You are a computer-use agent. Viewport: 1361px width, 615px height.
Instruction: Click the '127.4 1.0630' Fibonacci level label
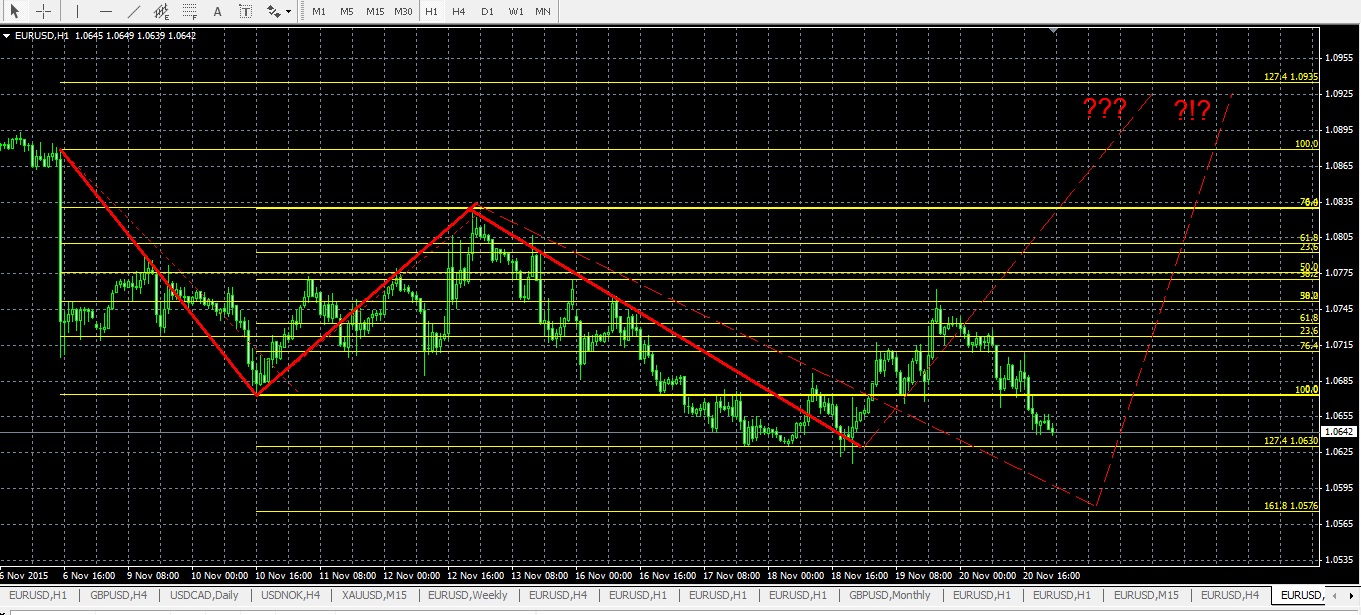point(1291,441)
